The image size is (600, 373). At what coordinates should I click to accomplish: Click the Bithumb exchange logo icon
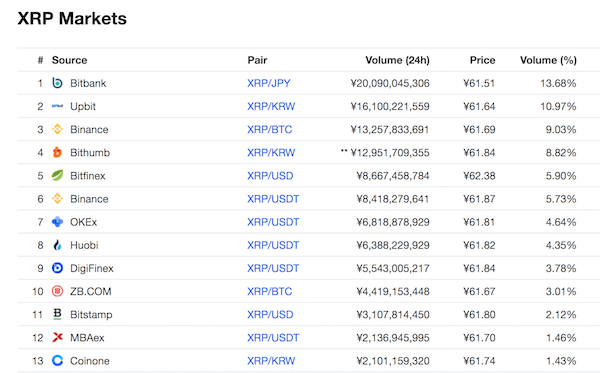57,152
